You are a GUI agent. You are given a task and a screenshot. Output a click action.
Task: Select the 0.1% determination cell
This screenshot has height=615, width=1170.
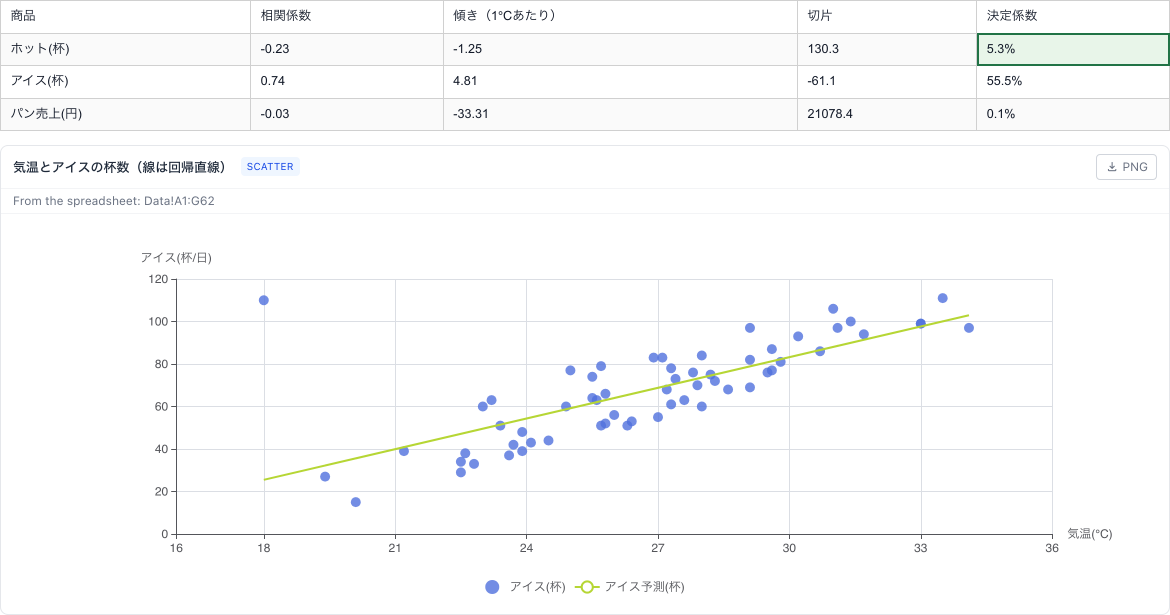click(1073, 114)
